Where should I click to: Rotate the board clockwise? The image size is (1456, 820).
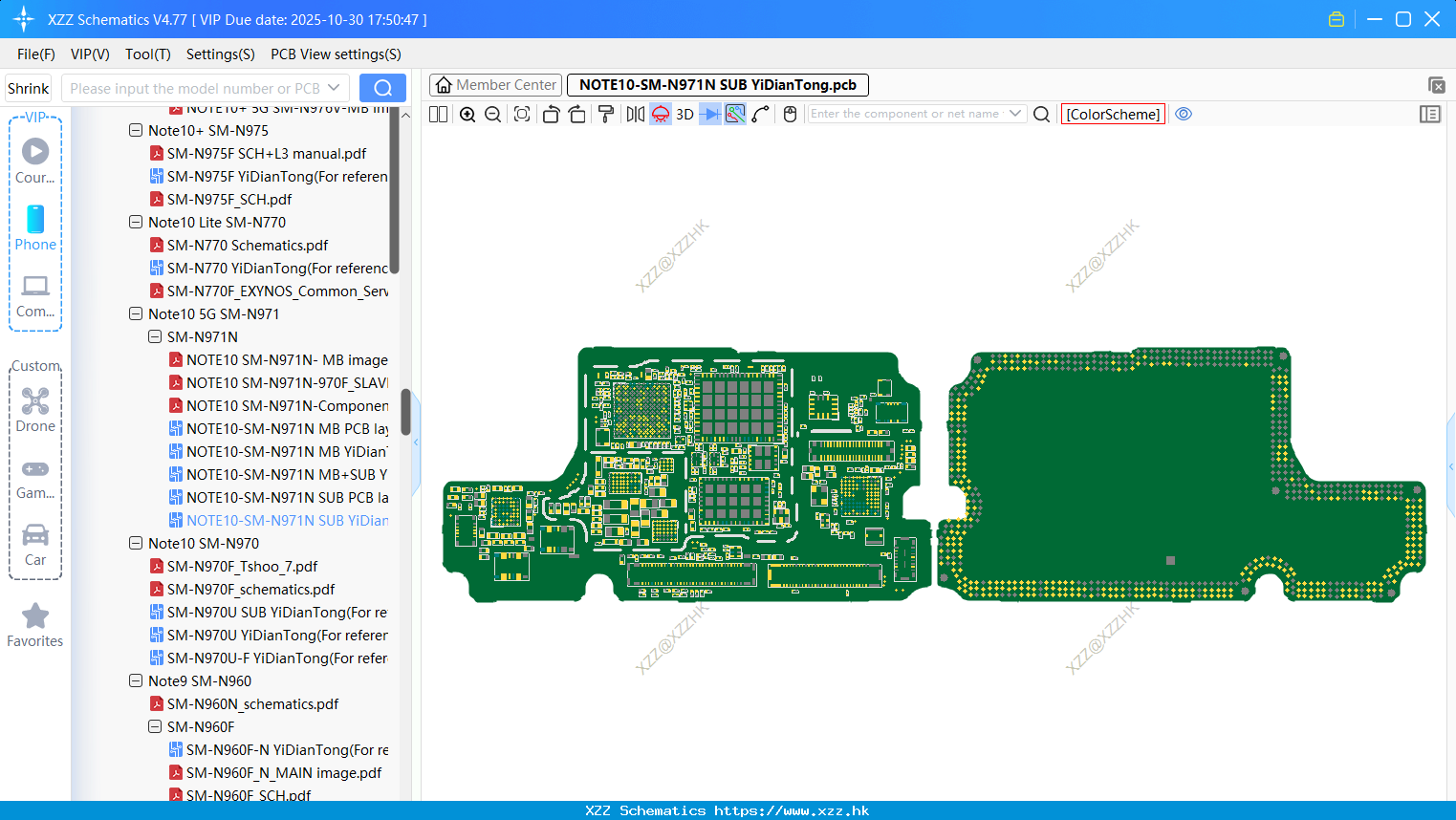tap(576, 114)
